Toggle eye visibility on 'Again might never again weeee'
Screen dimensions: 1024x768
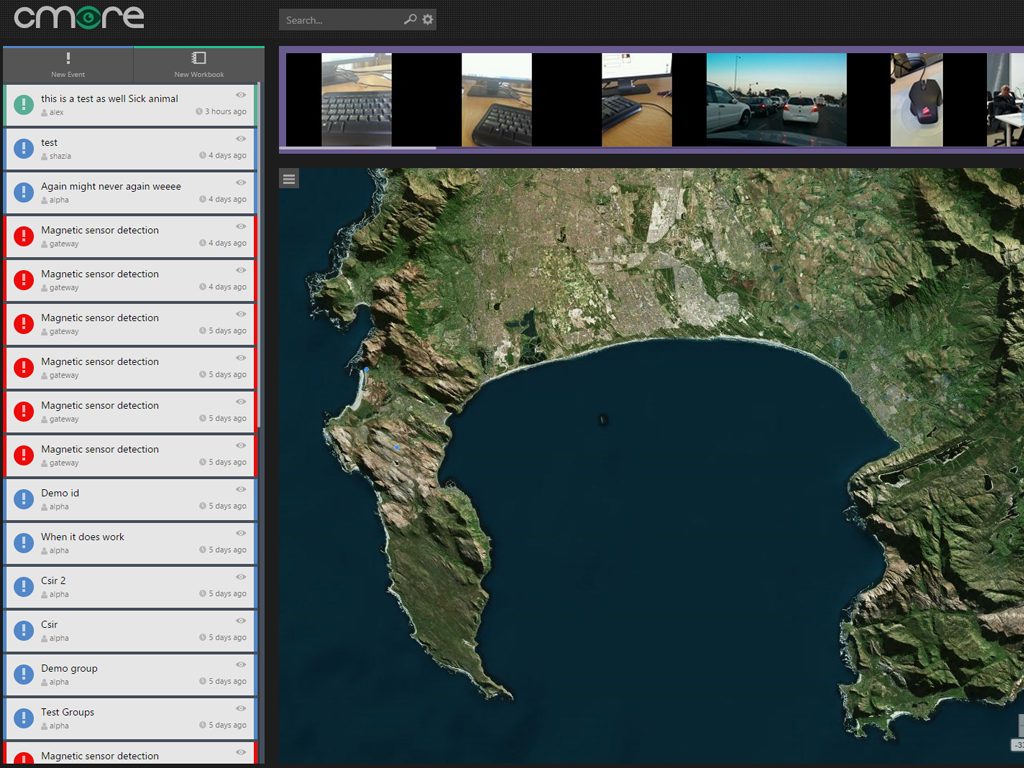pos(241,183)
